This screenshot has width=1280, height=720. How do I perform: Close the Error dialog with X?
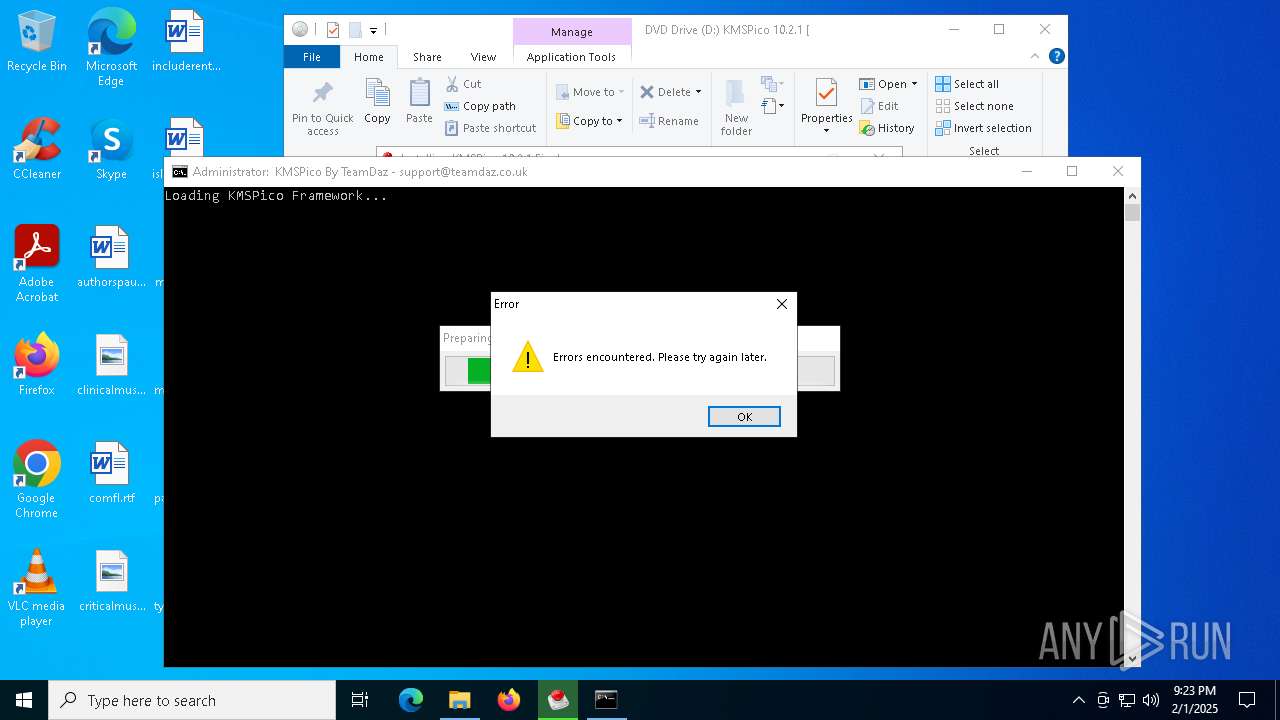pos(782,304)
